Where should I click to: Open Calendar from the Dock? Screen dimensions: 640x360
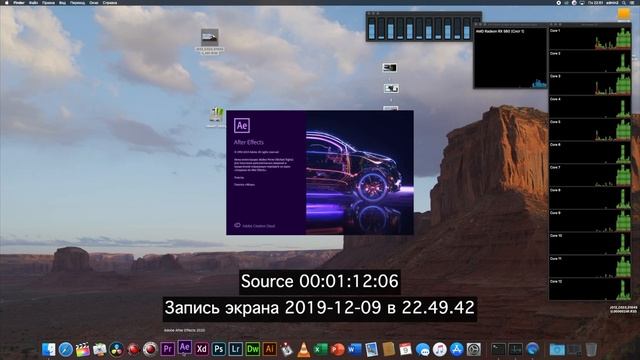[405, 349]
